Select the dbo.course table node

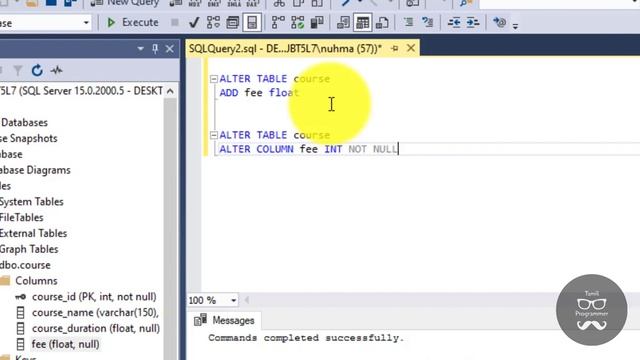tap(25, 265)
